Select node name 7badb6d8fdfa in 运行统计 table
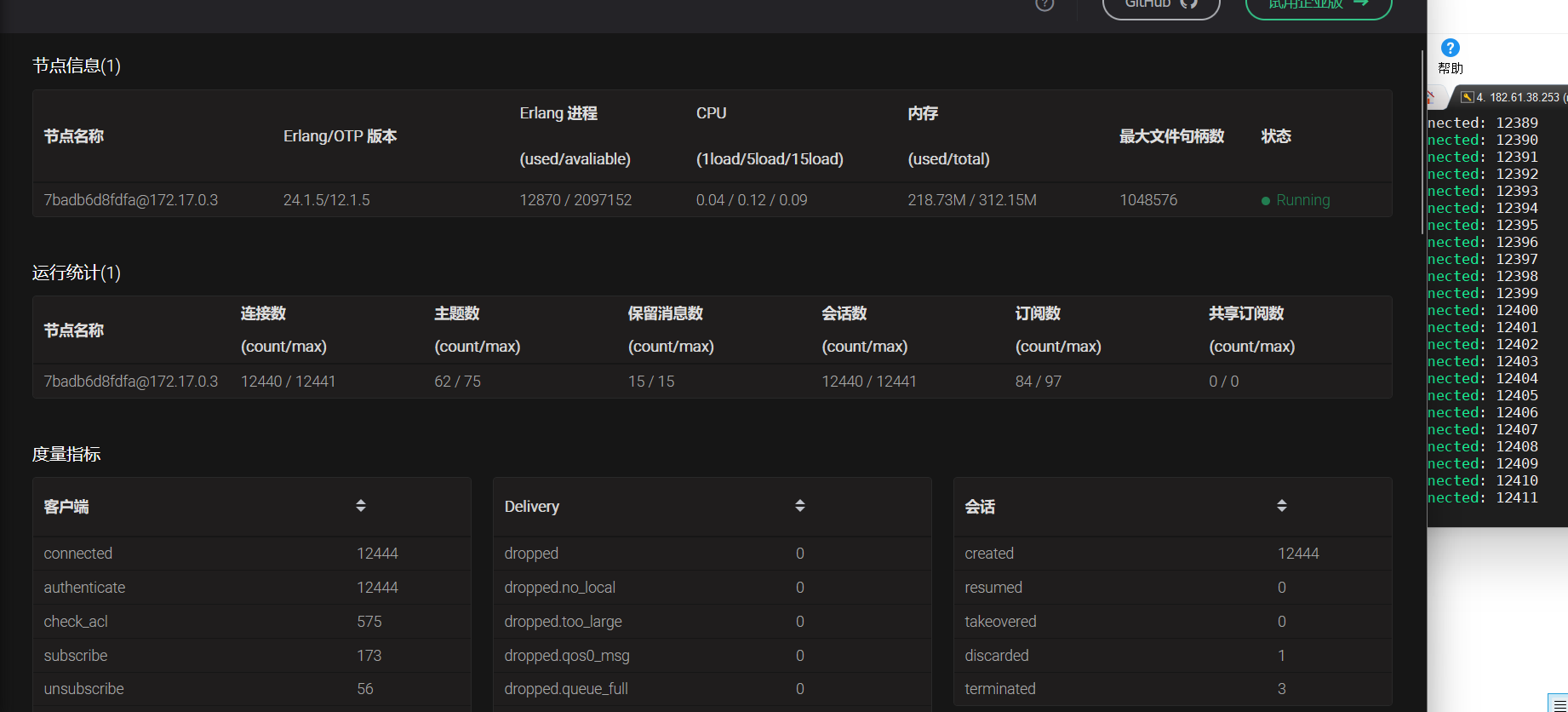Viewport: 1568px width, 712px height. 131,382
